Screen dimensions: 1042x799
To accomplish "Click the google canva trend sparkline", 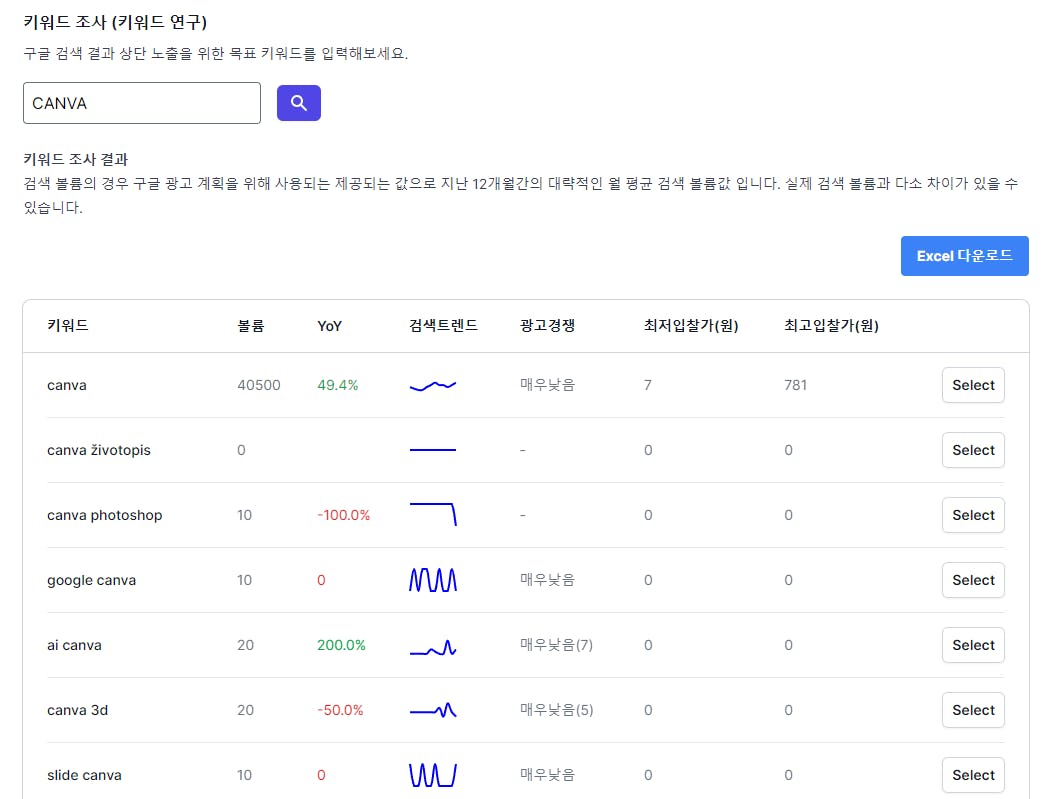I will point(433,580).
